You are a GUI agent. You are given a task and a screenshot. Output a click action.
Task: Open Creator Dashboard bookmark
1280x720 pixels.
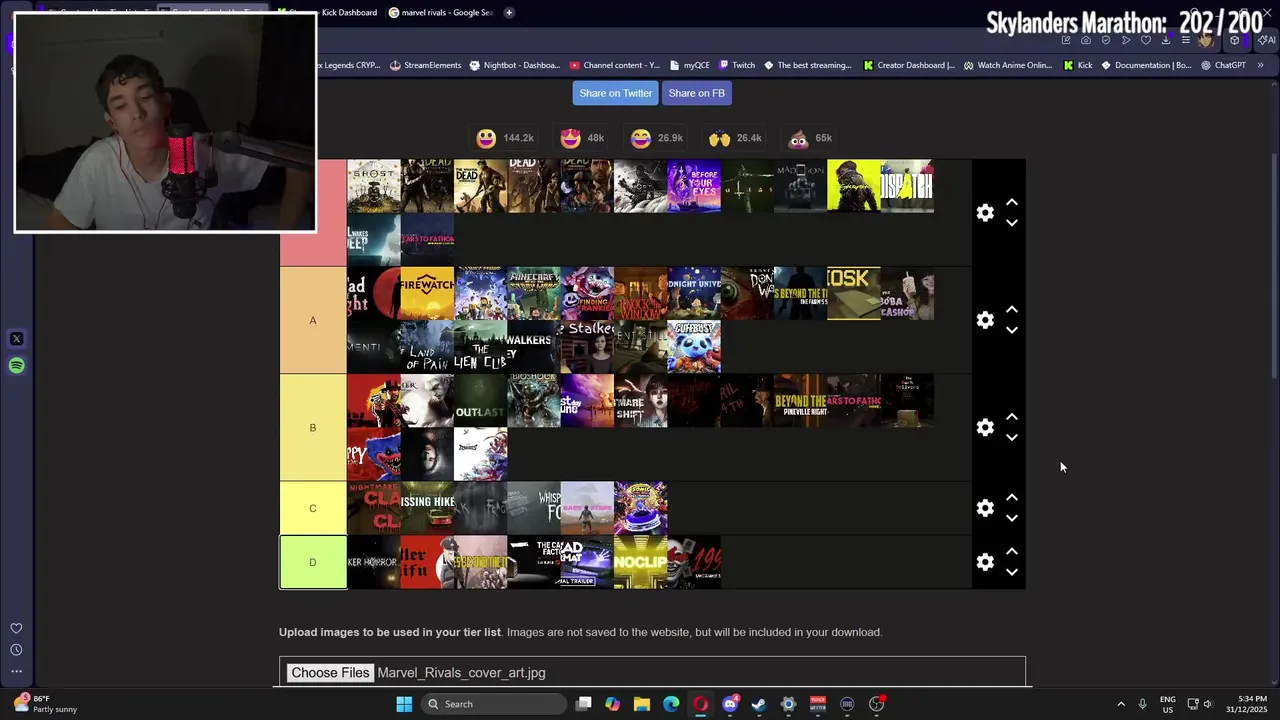[908, 65]
